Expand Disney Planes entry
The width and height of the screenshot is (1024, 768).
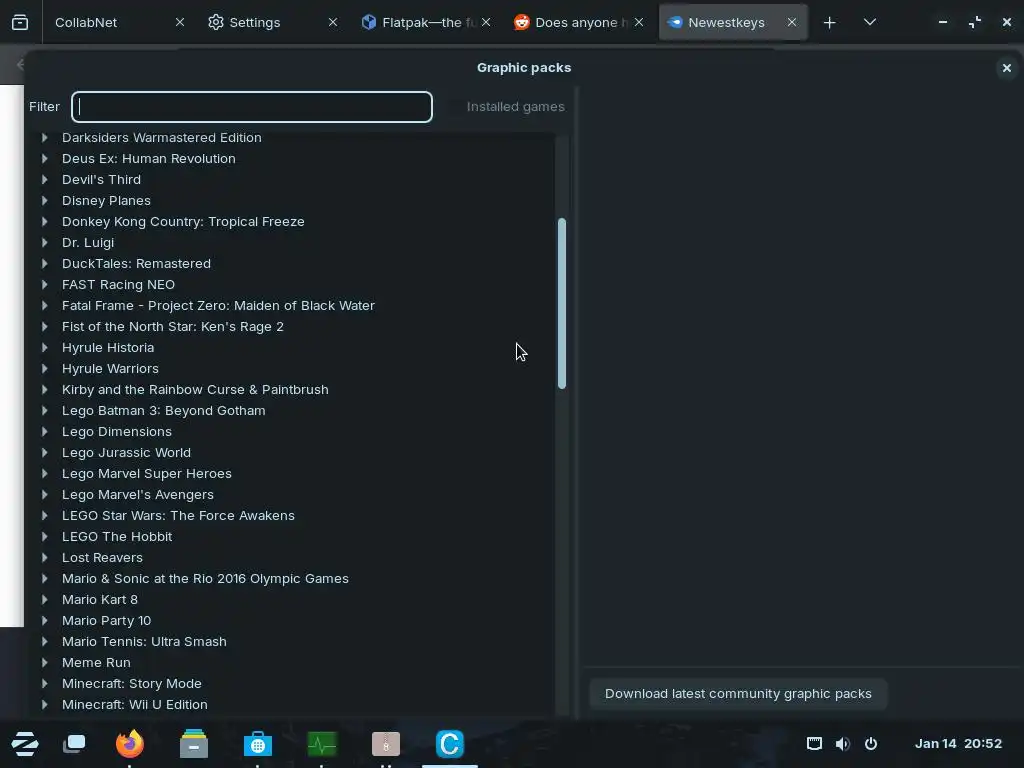[x=44, y=200]
